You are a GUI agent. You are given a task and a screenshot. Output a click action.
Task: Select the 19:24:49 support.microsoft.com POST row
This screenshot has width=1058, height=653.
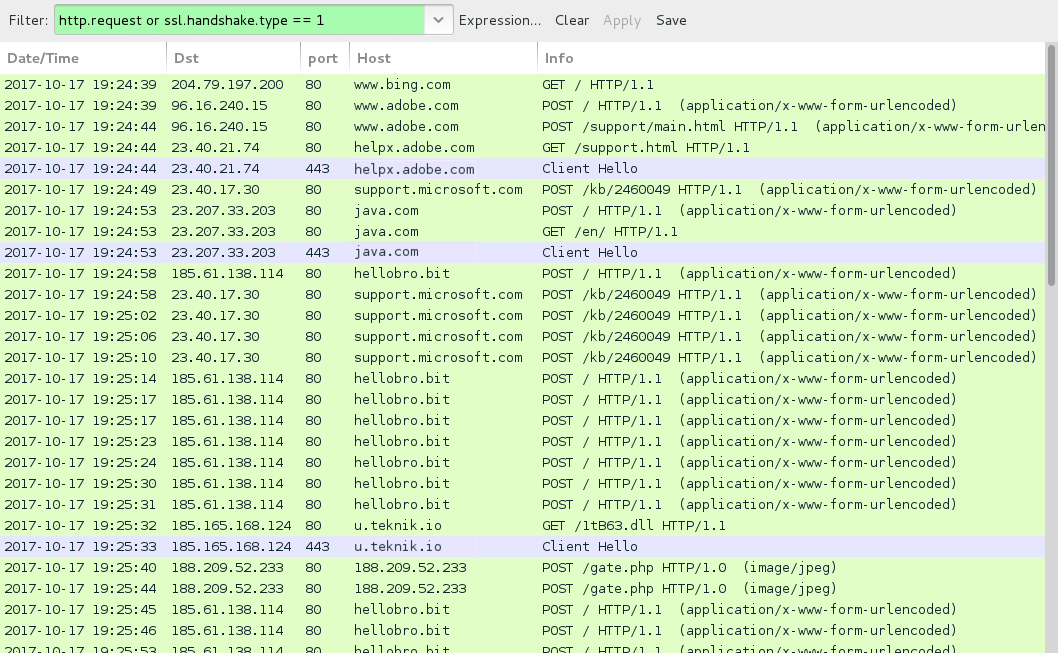pos(522,190)
